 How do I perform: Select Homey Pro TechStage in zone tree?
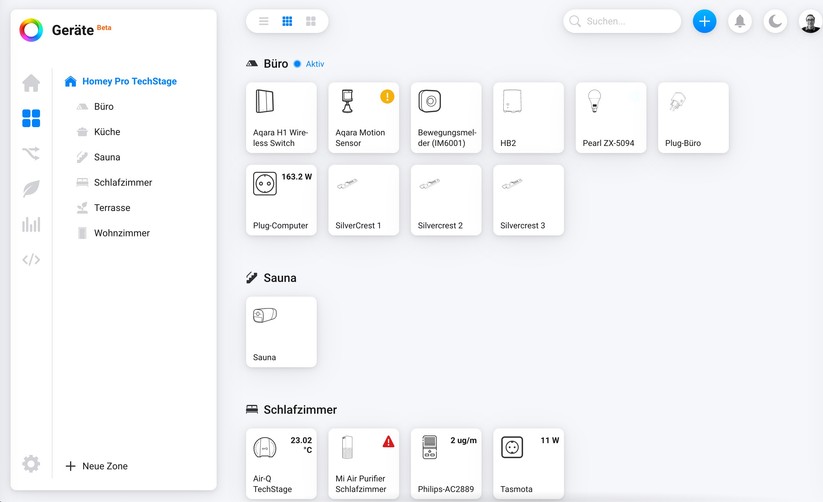pyautogui.click(x=120, y=81)
